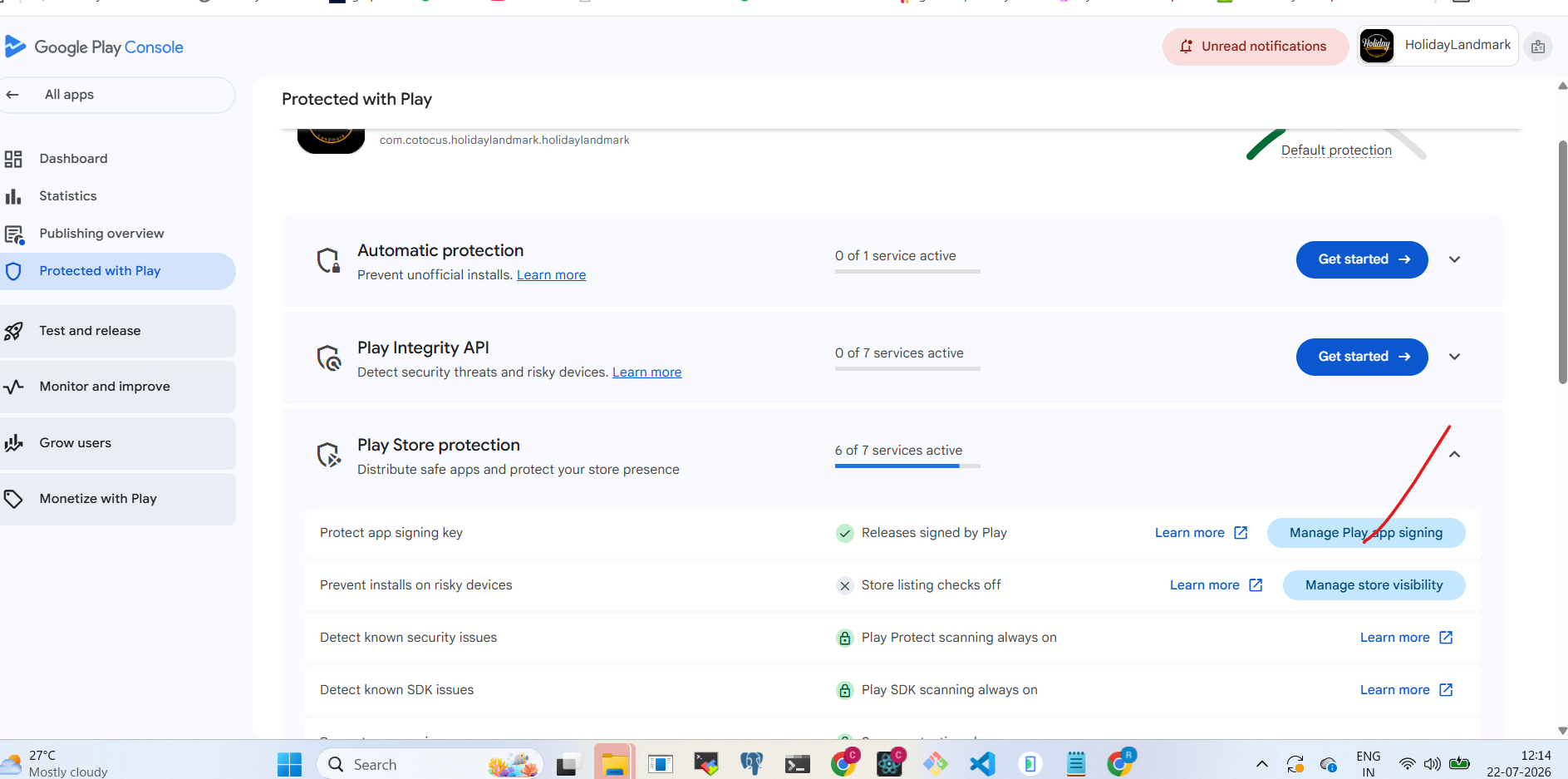This screenshot has height=779, width=1568.
Task: Click the Publishing overview icon
Action: coord(14,234)
